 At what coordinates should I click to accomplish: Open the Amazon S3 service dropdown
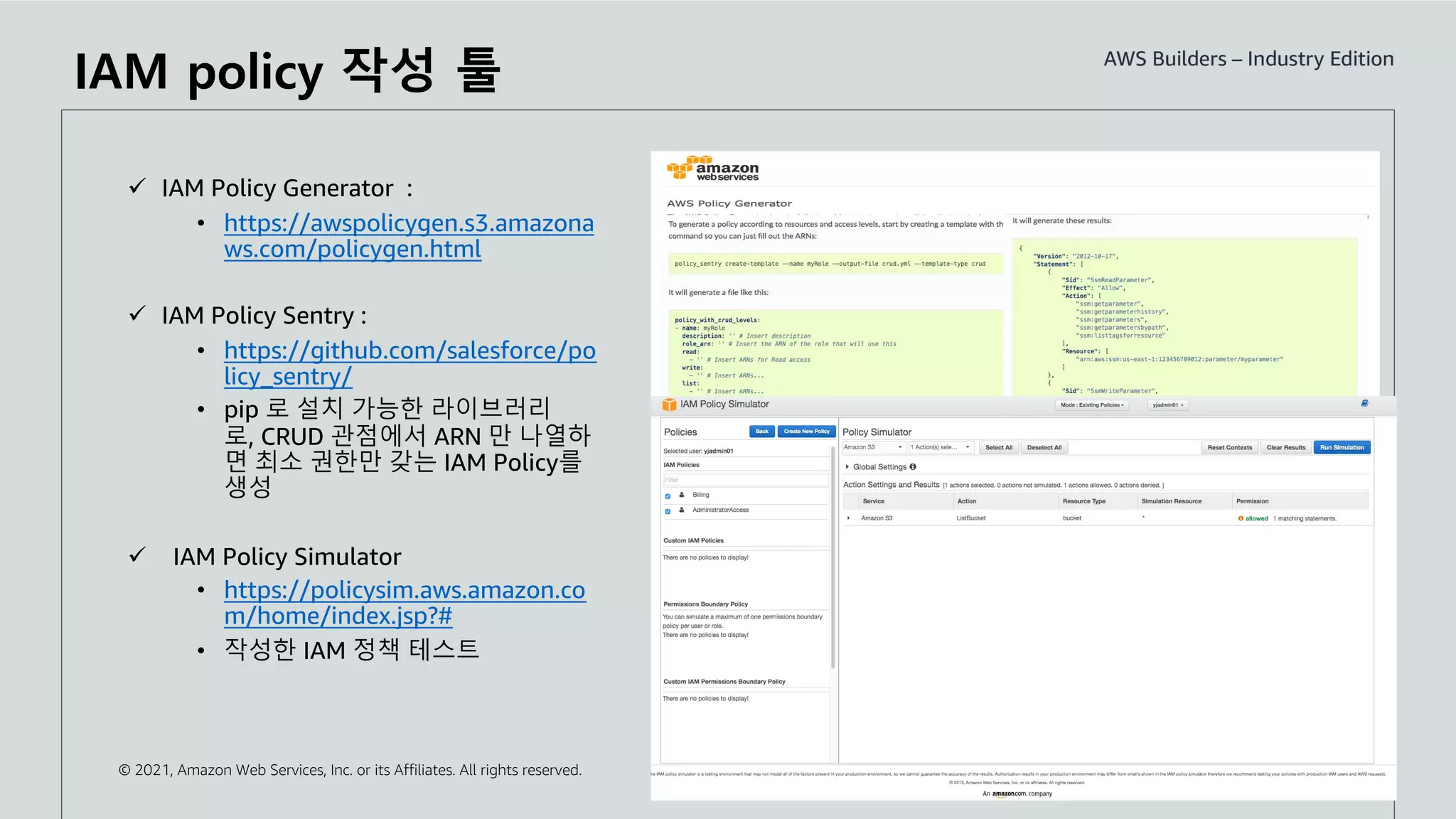click(x=874, y=447)
